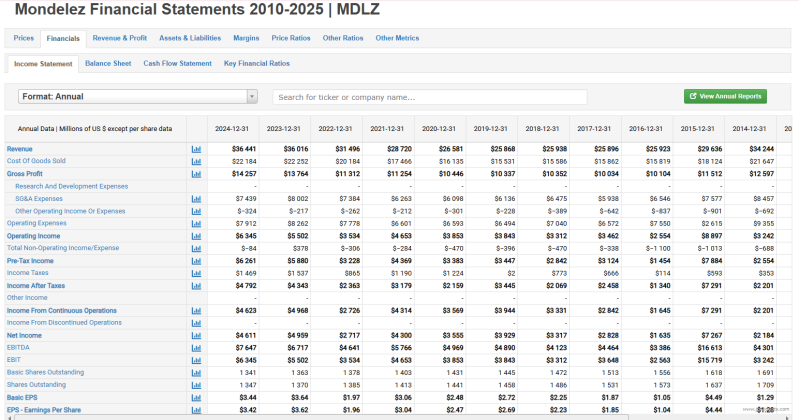Screen dimensions: 799x420
Task: Click chart icon next to Net Income
Action: point(196,335)
